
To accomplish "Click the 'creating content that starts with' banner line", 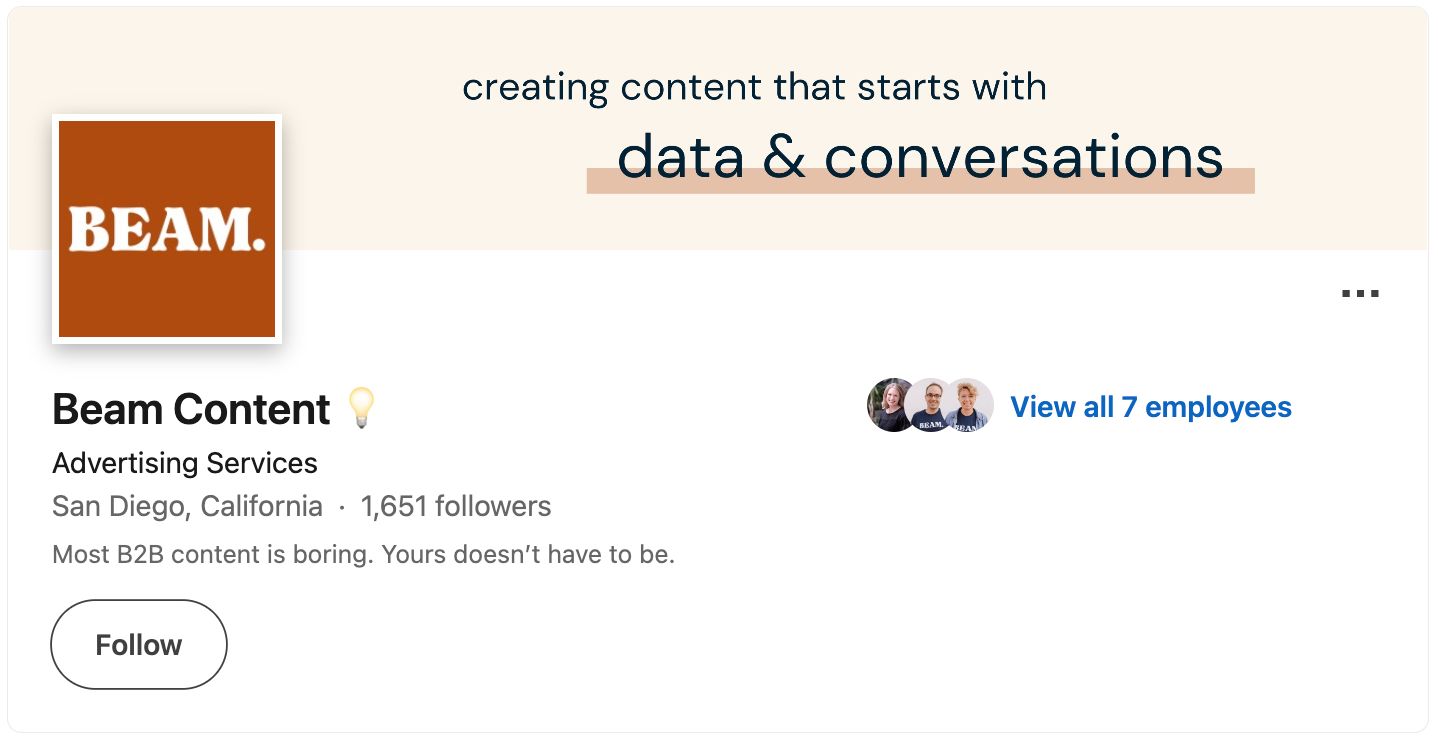I will click(x=754, y=88).
